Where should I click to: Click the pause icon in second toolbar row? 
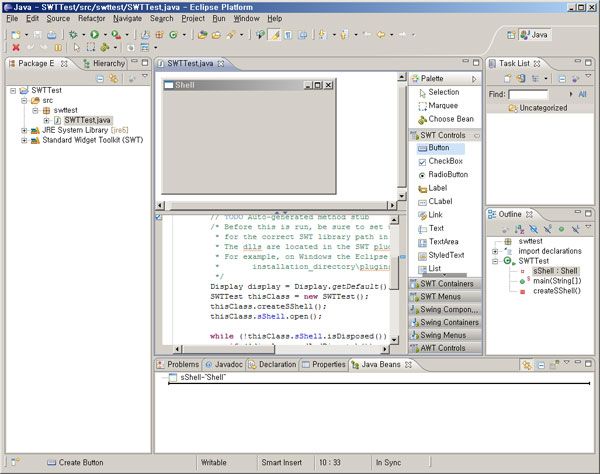58,47
